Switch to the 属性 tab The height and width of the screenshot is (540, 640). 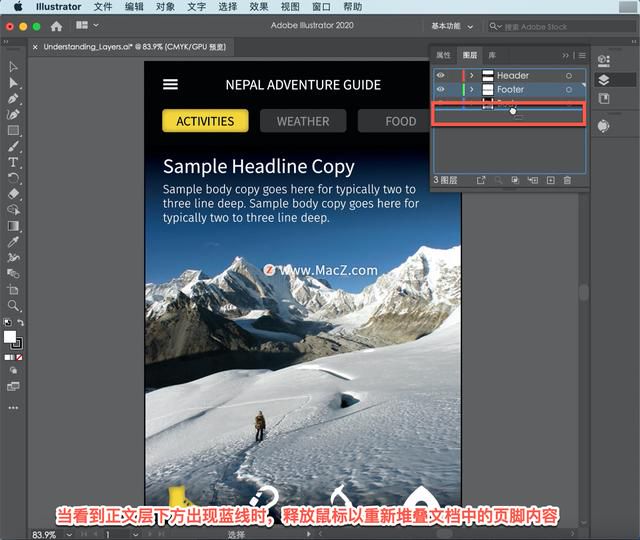point(443,55)
